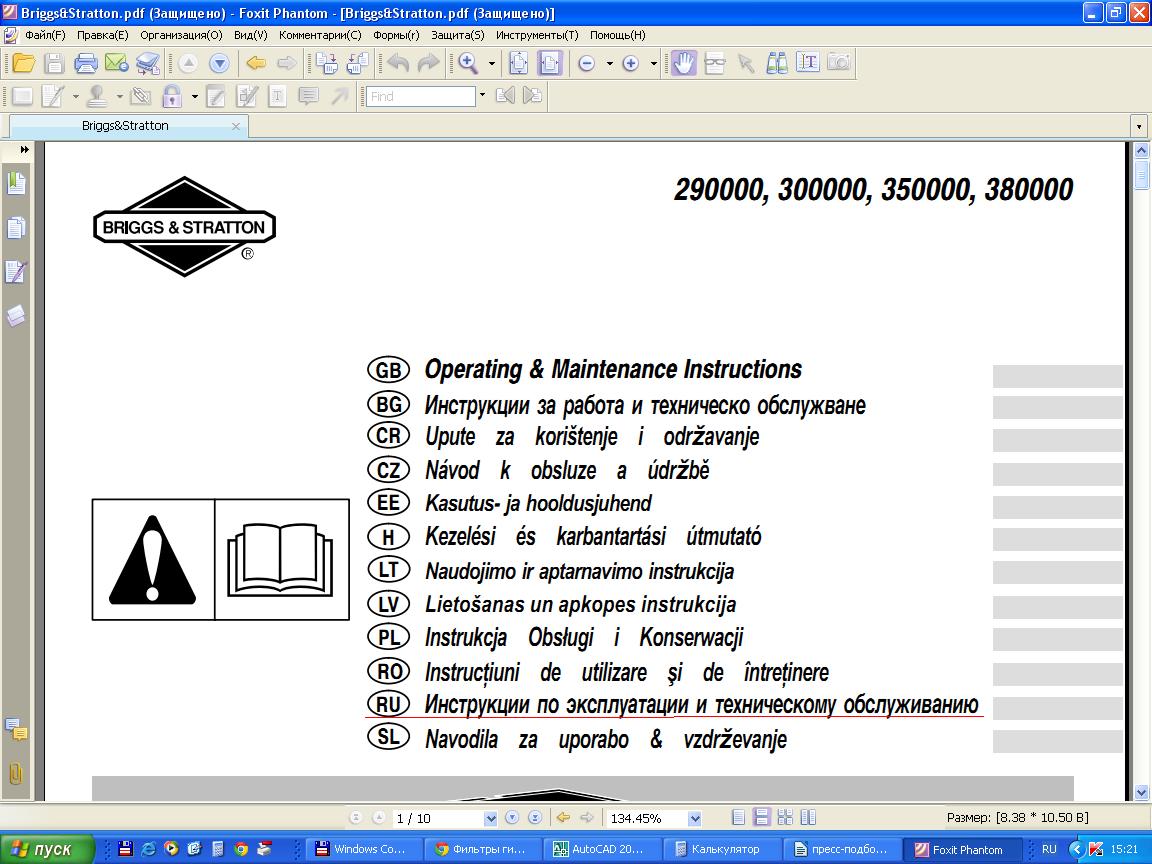1152x864 pixels.
Task: Toggle the bookmarks panel in sidebar
Action: 16,184
